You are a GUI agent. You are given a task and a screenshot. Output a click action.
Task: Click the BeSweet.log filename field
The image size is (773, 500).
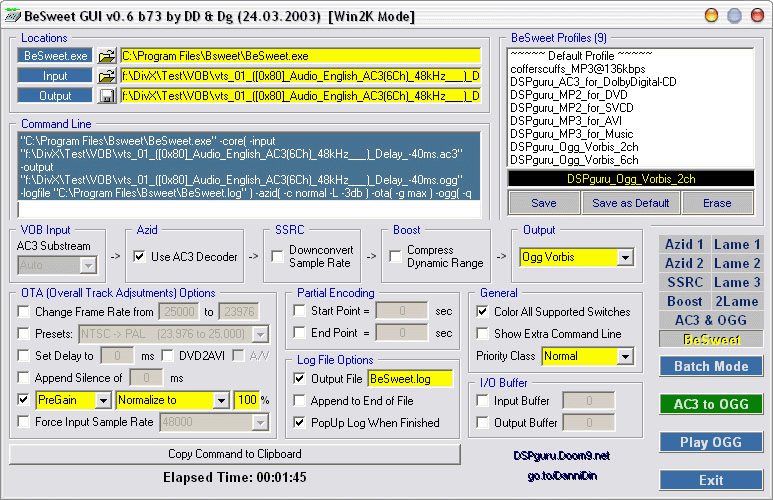click(x=410, y=379)
